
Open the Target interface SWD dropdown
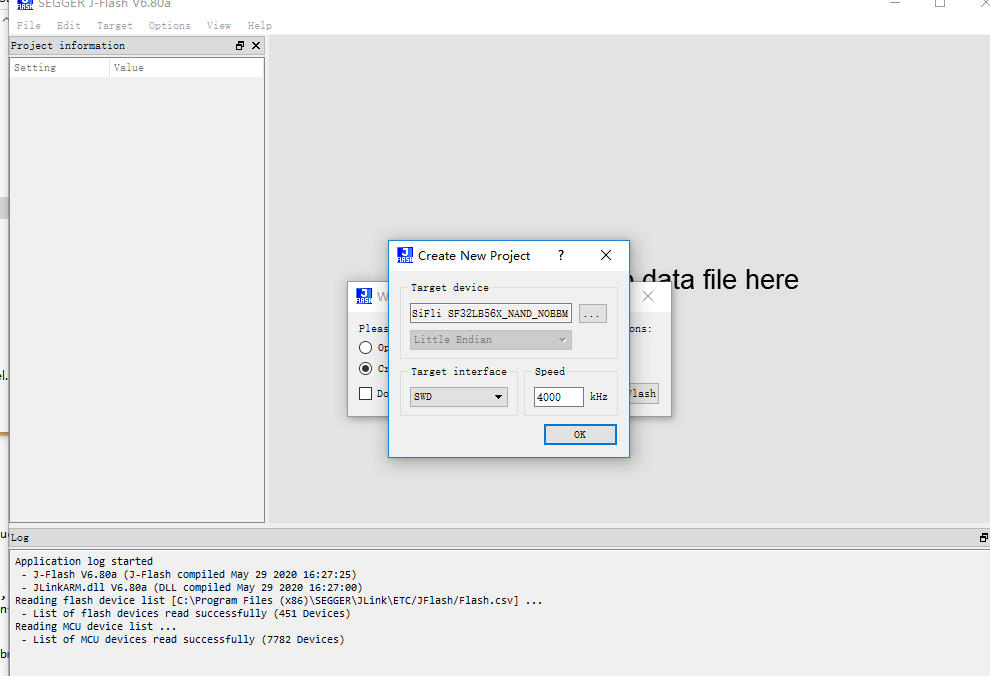click(x=458, y=396)
